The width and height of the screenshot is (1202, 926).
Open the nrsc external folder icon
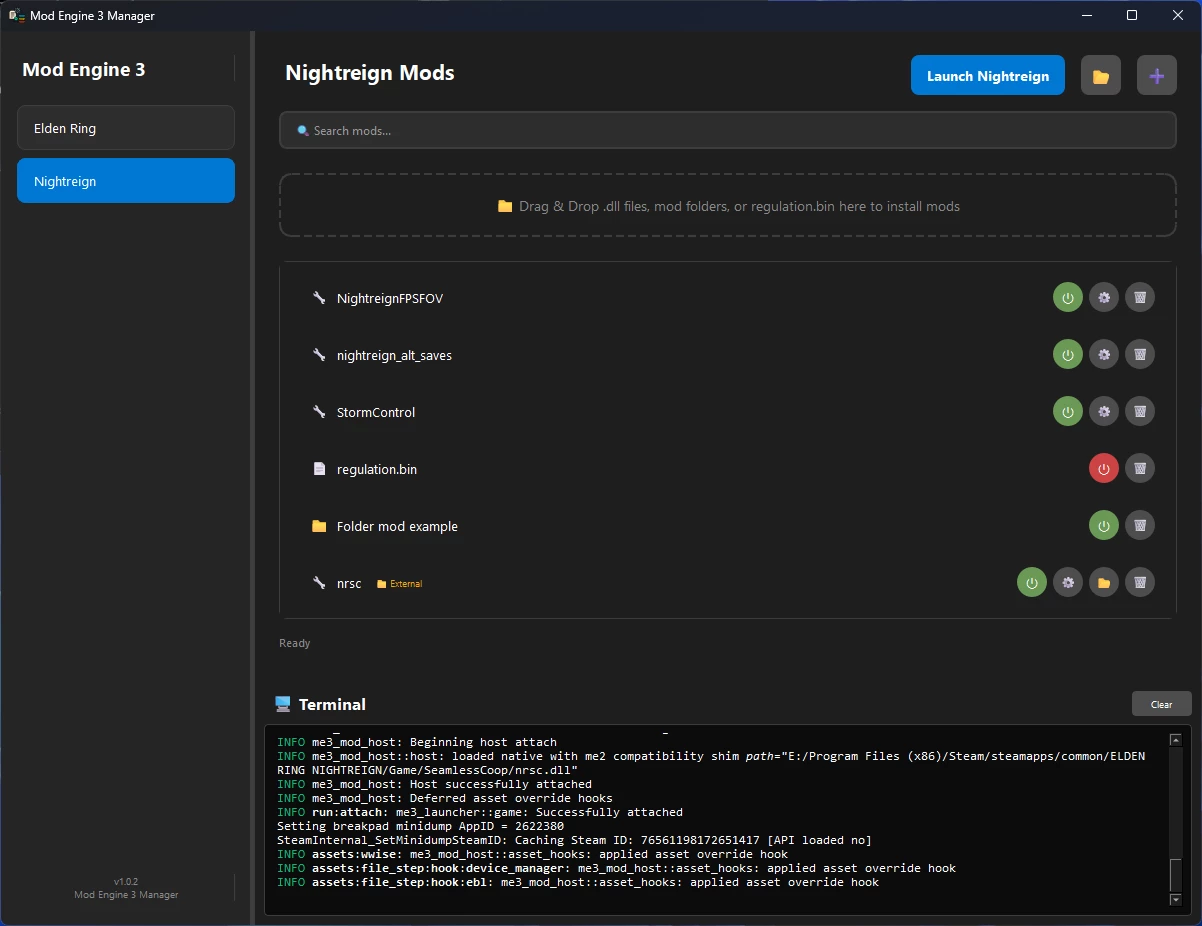pos(1104,583)
